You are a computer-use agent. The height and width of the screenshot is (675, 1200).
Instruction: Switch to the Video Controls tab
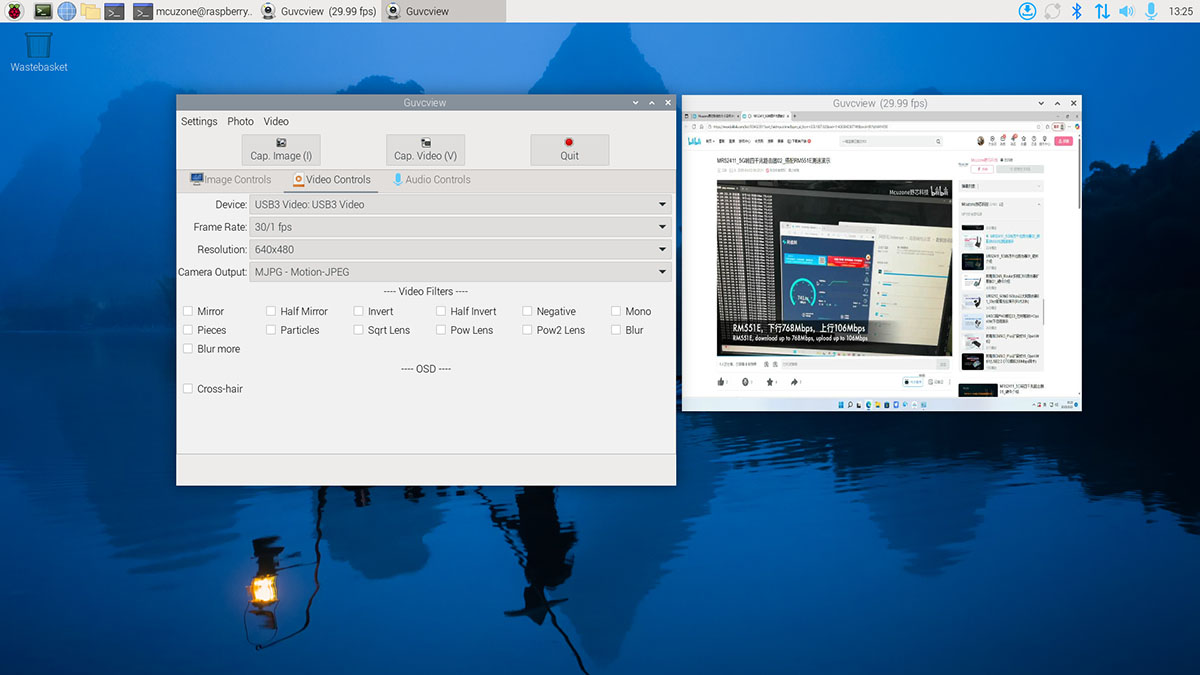click(331, 180)
